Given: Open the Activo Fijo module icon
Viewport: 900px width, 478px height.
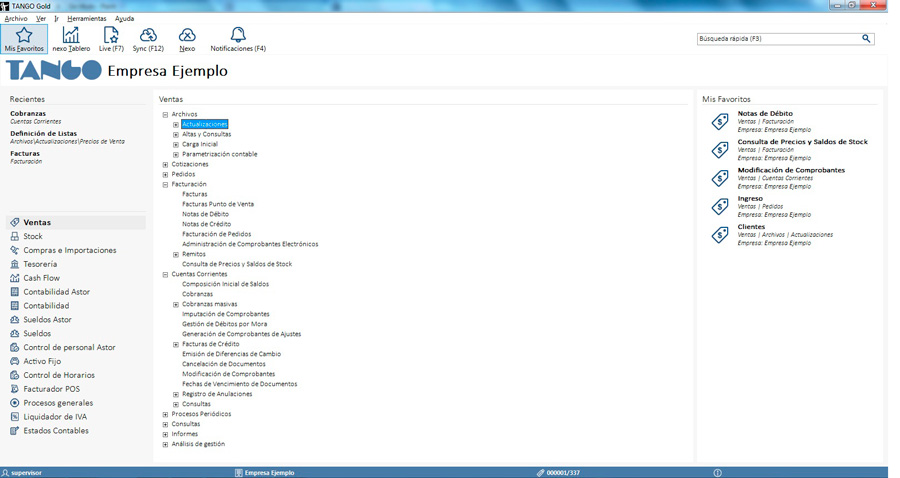Looking at the screenshot, I should coord(15,361).
